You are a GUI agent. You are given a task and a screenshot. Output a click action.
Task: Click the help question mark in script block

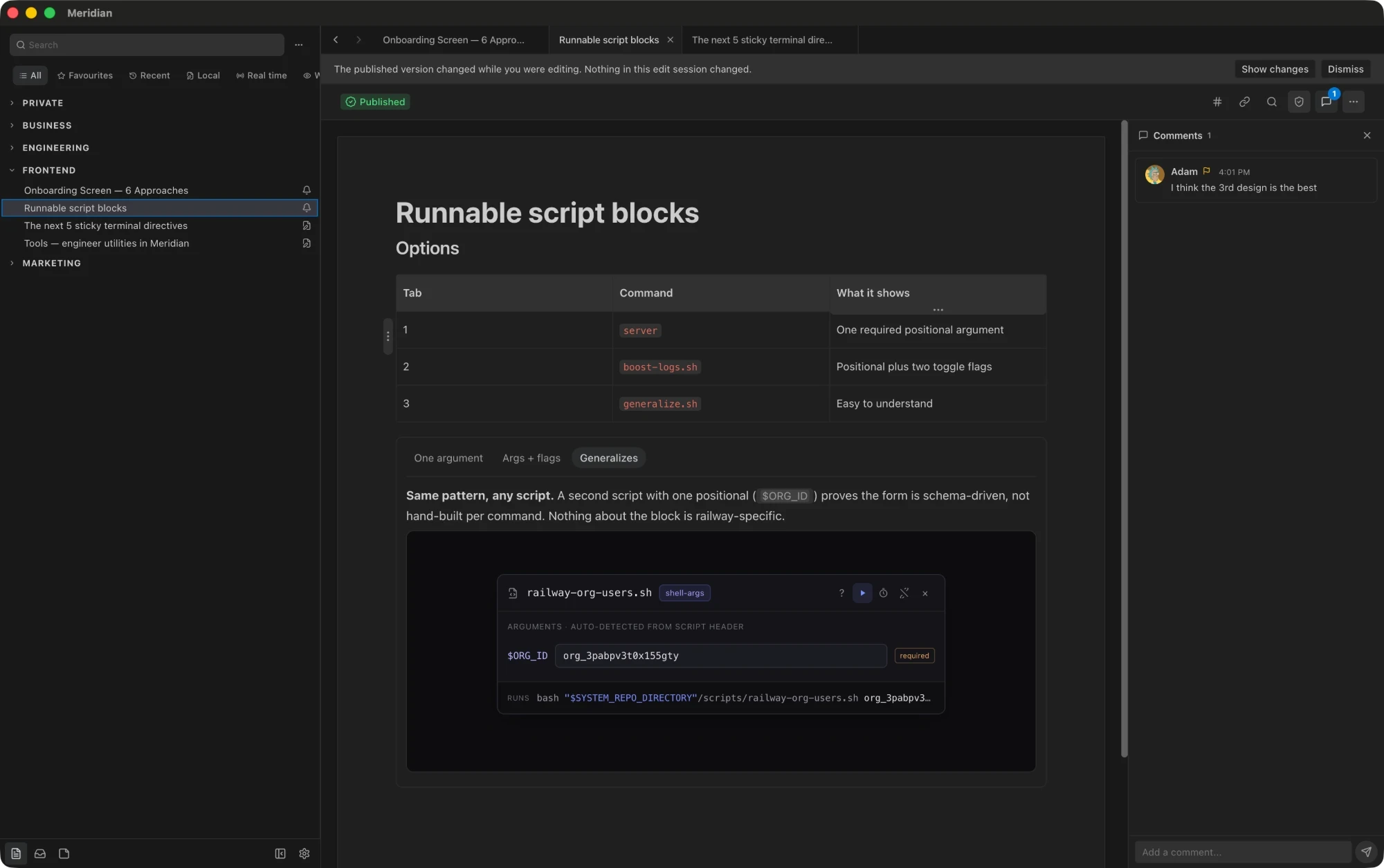pos(841,593)
